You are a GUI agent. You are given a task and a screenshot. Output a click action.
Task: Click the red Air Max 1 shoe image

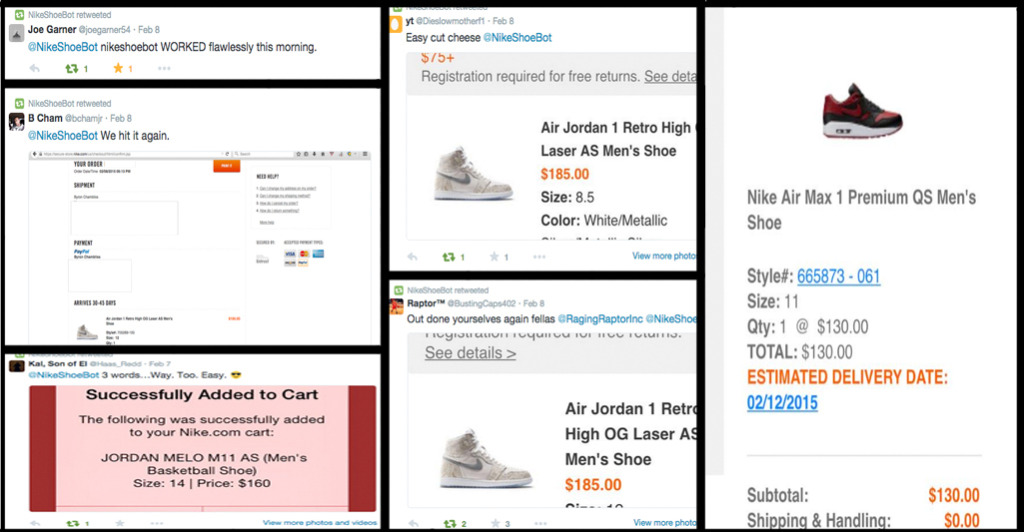[862, 108]
